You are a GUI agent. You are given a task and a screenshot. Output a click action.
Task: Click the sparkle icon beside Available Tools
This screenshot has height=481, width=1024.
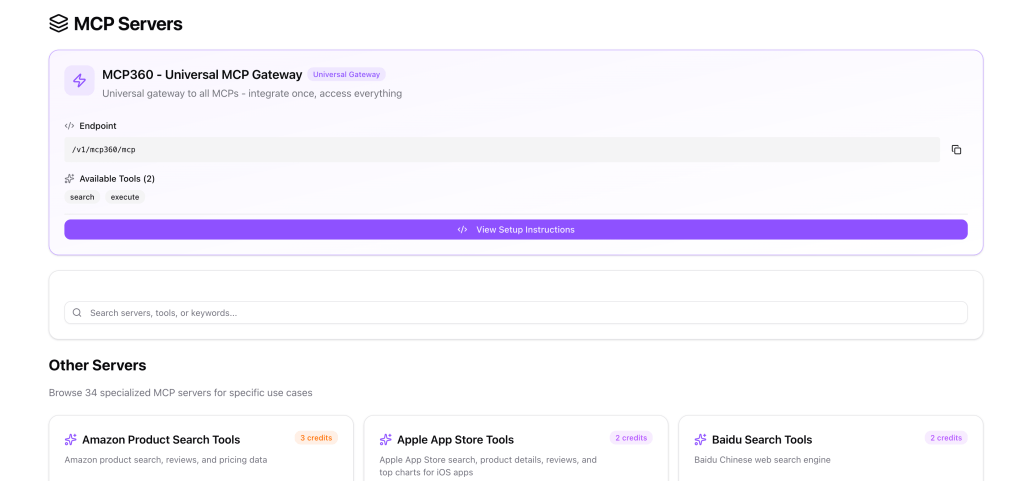click(69, 179)
